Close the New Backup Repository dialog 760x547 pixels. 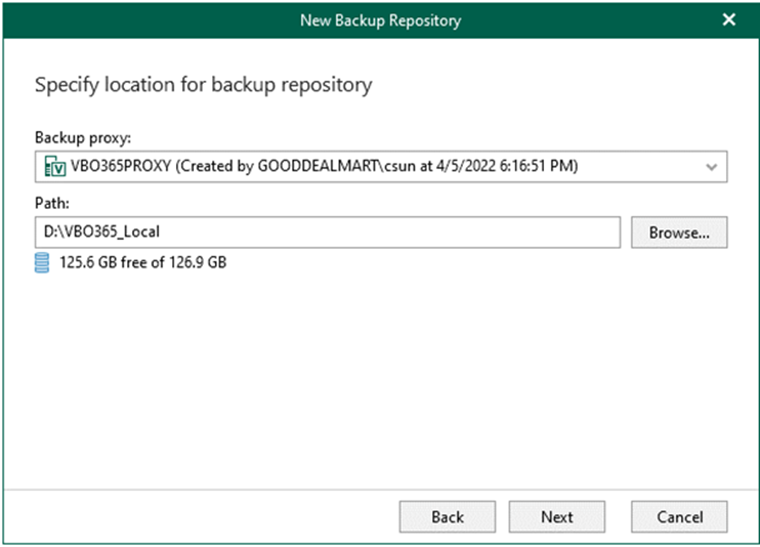729,20
